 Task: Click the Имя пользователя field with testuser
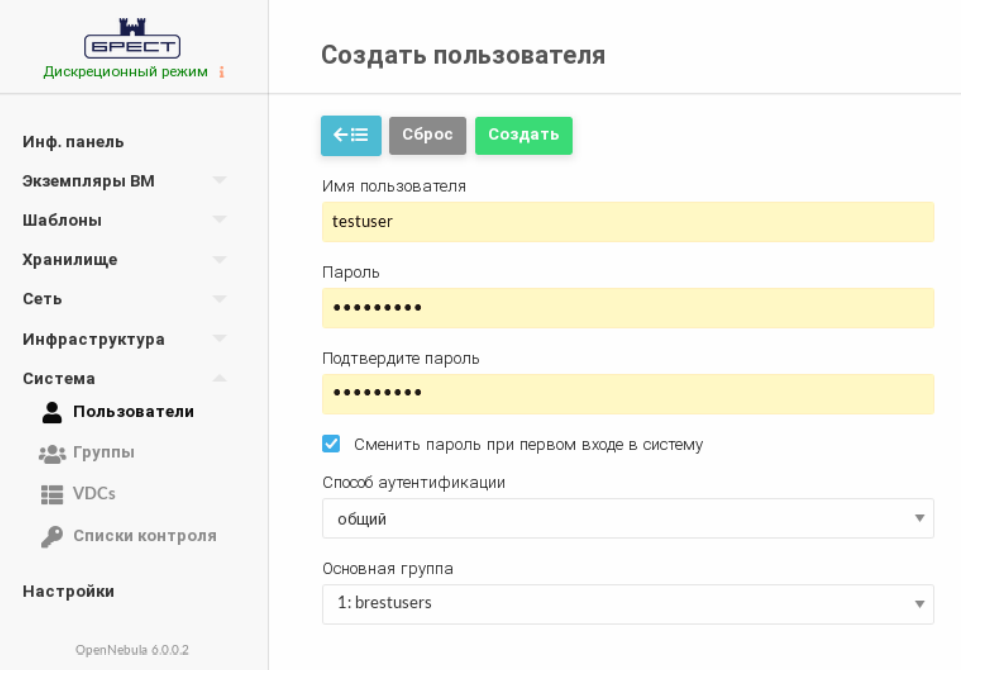click(x=628, y=222)
